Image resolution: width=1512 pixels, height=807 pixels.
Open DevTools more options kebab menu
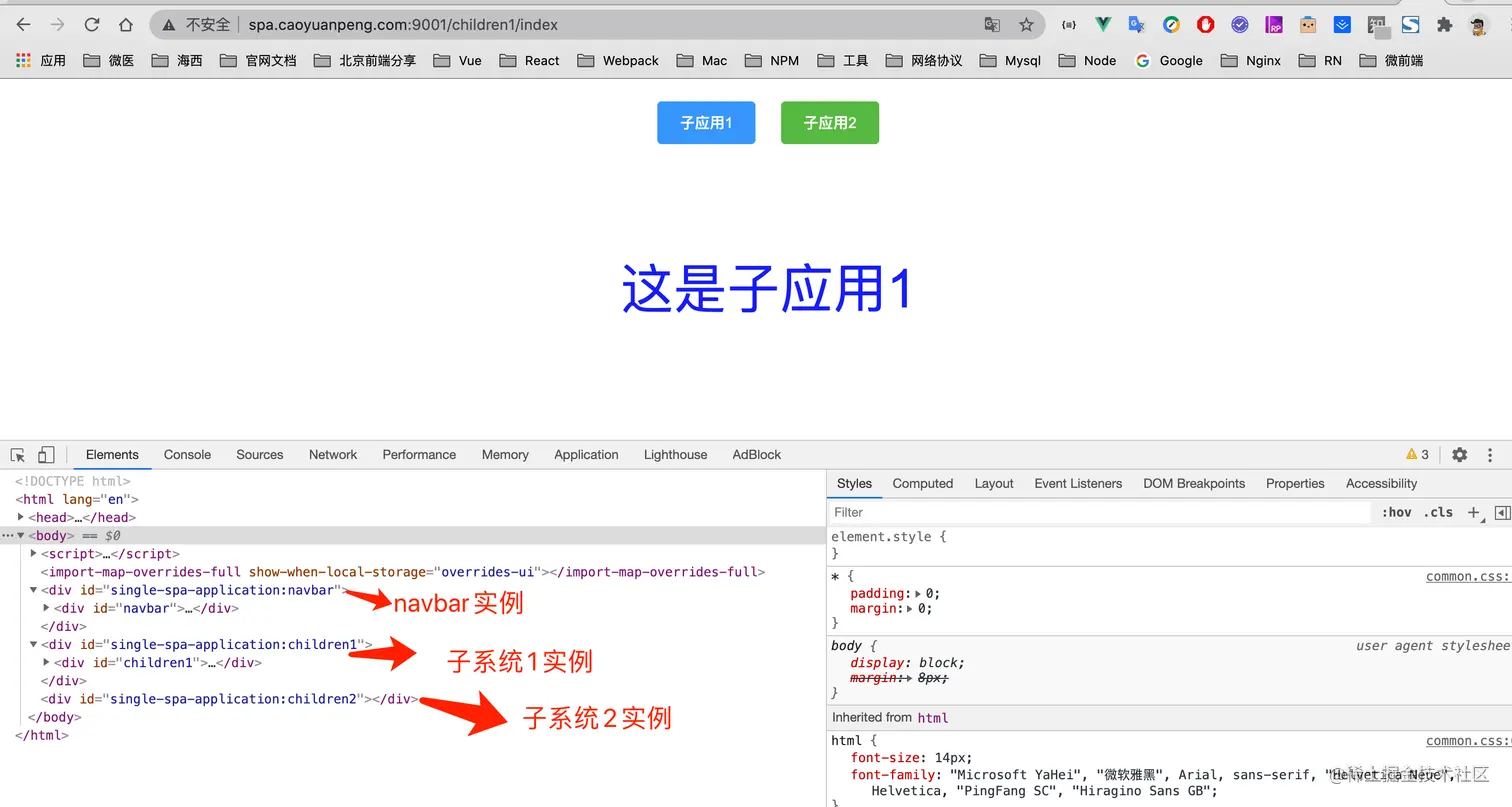click(x=1490, y=455)
